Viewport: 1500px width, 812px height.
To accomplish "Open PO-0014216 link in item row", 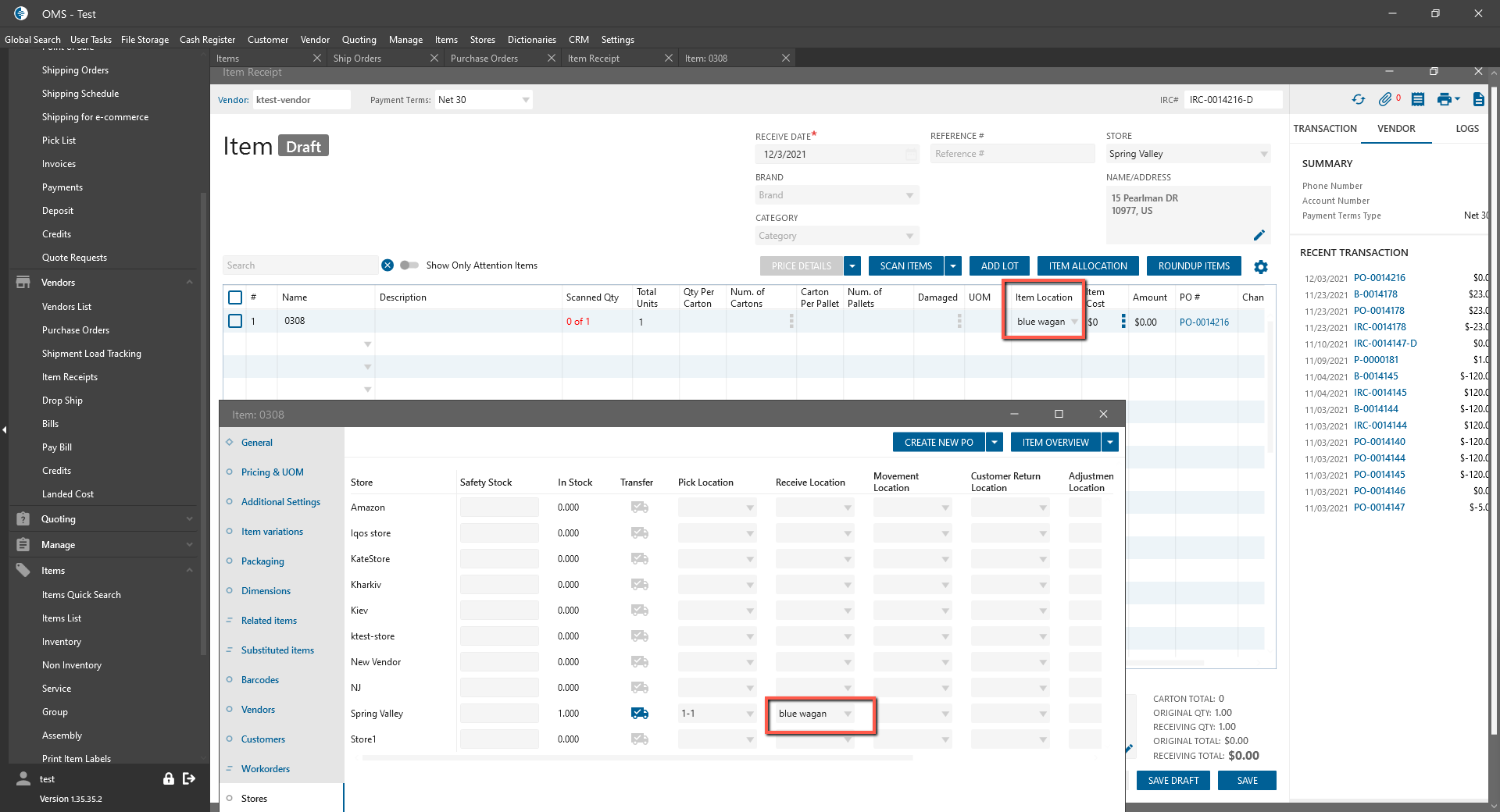I will 1204,322.
